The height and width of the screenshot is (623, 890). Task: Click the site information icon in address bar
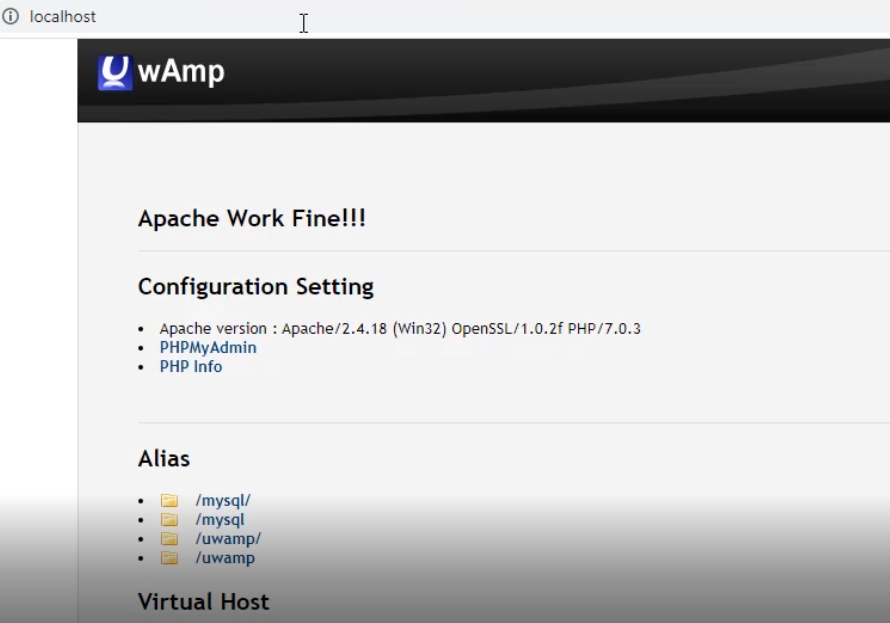tap(11, 17)
